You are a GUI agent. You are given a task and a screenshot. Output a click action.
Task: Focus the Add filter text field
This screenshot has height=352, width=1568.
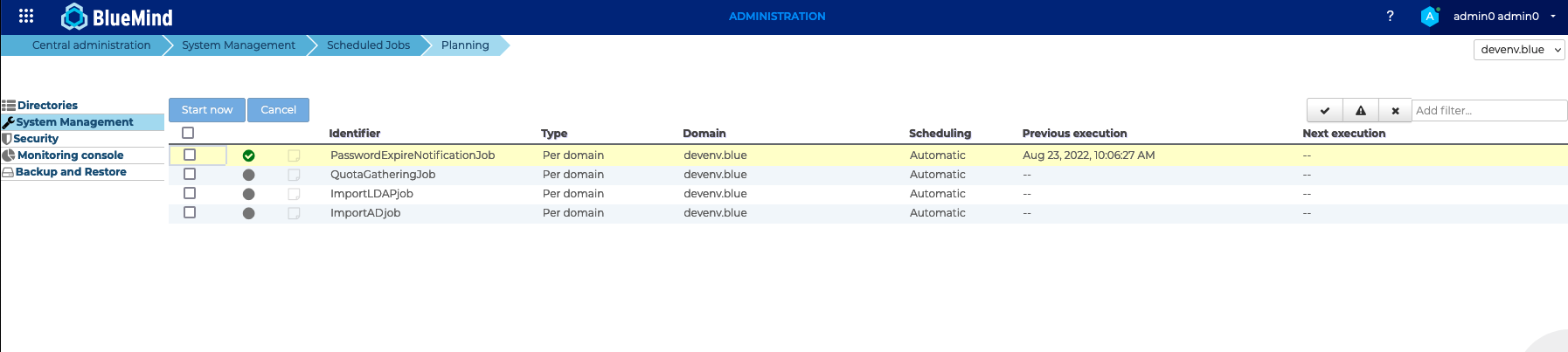[1488, 111]
